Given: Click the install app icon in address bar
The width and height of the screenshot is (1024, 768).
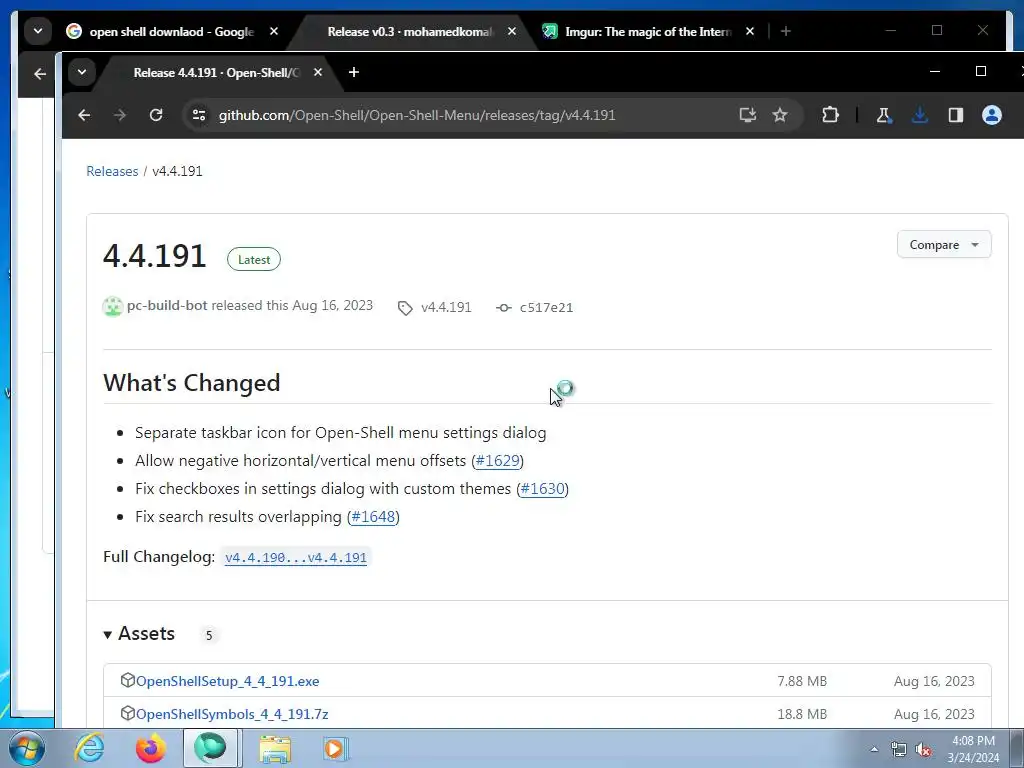Looking at the screenshot, I should (x=748, y=115).
